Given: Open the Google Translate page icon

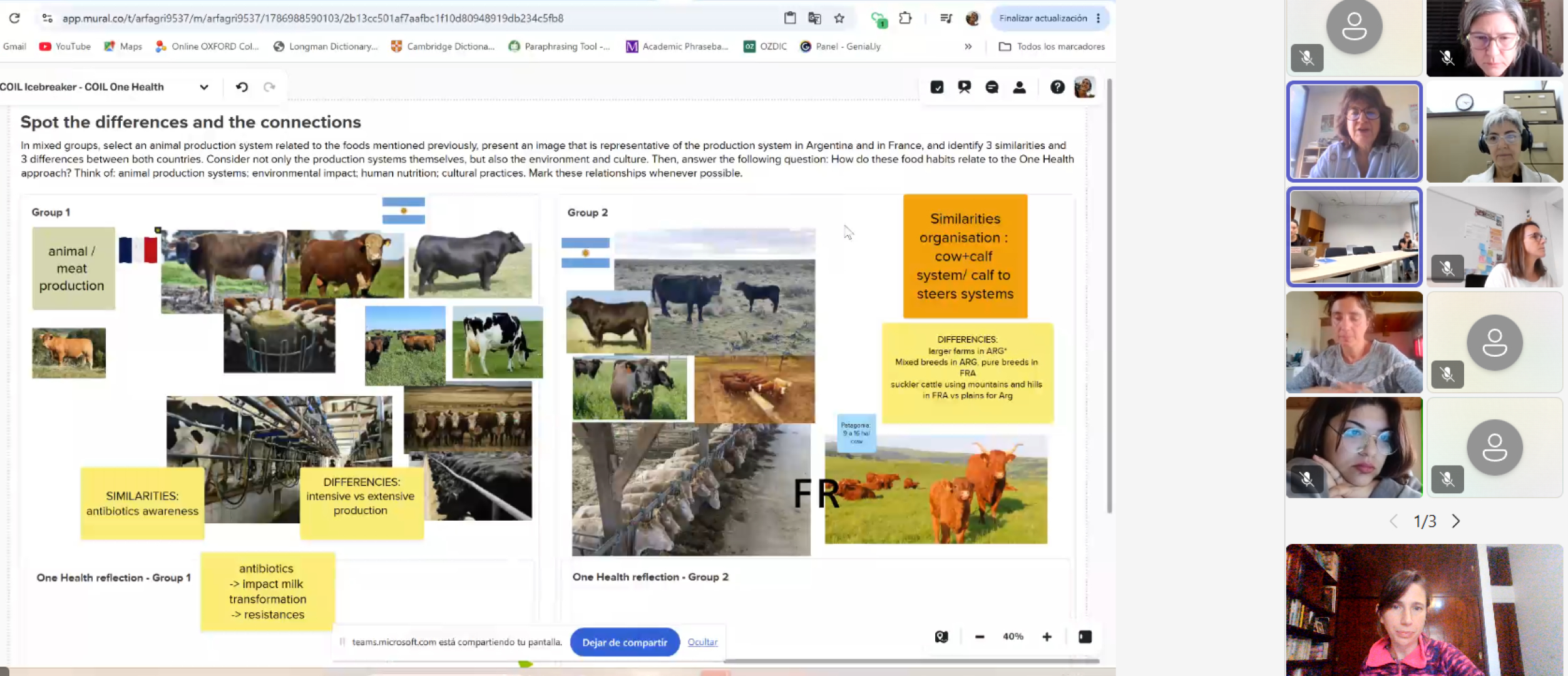Looking at the screenshot, I should pyautogui.click(x=814, y=18).
